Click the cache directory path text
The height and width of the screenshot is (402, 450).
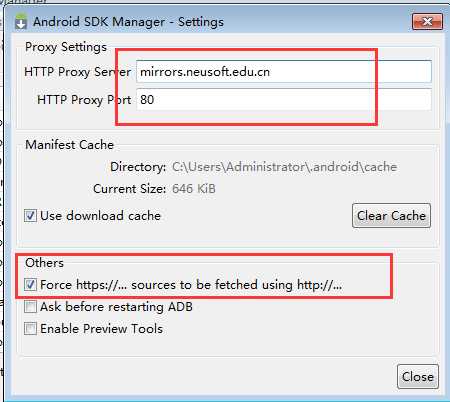[284, 167]
